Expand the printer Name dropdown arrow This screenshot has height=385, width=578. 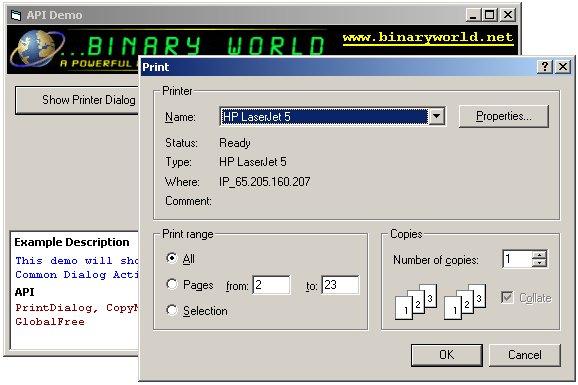[x=436, y=117]
